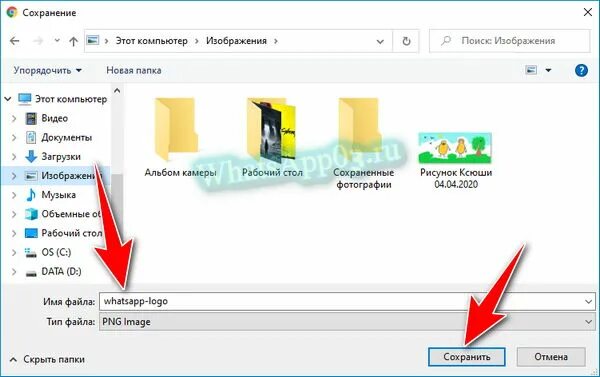The width and height of the screenshot is (600, 377).
Task: Create a folder with 'Новая папка'
Action: 134,70
